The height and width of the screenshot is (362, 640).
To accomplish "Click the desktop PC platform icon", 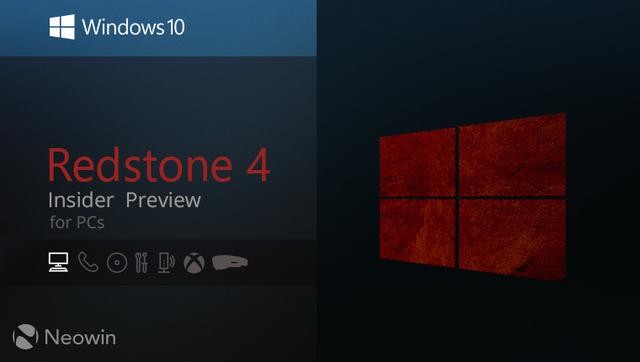I will [x=58, y=262].
